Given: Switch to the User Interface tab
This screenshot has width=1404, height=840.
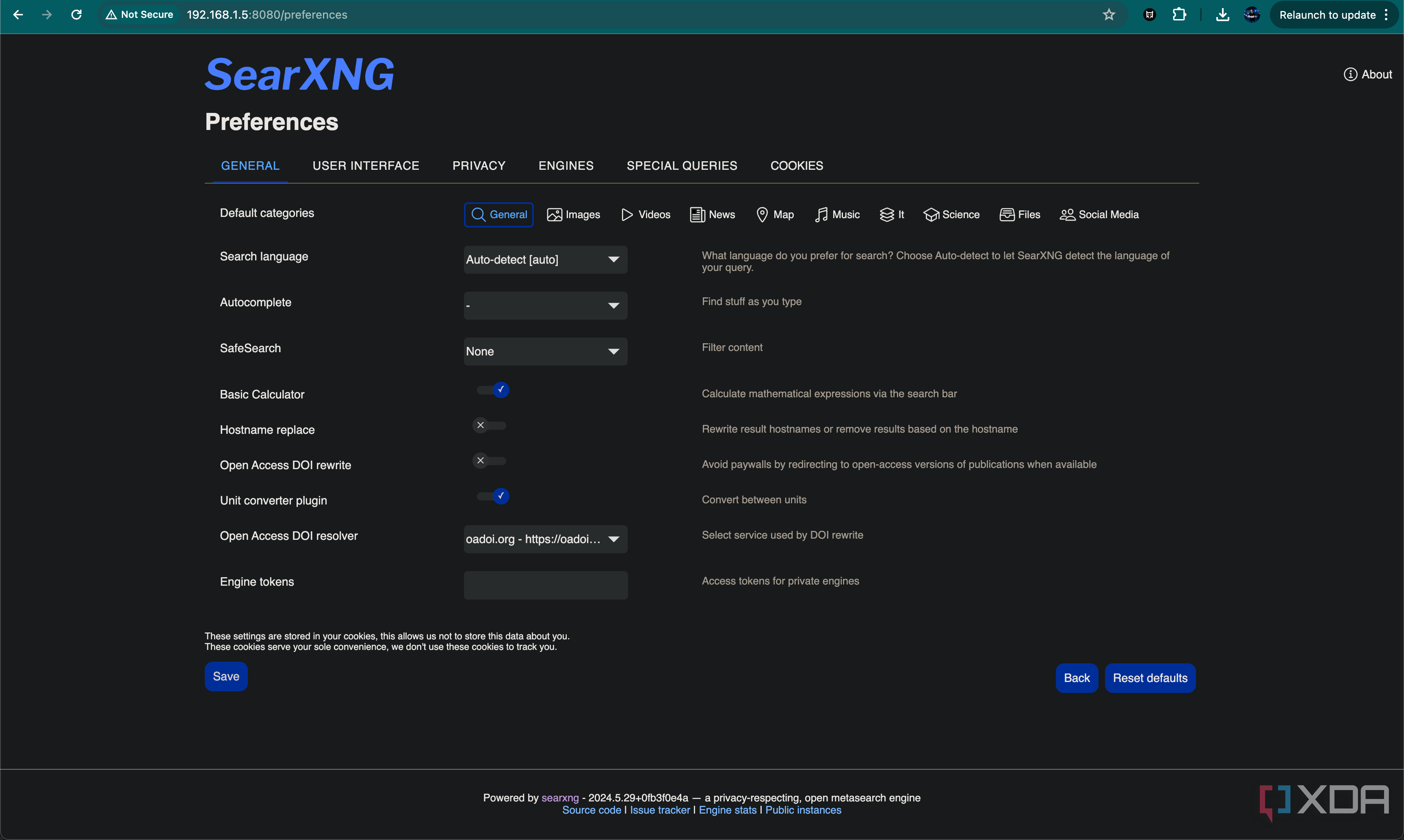Looking at the screenshot, I should click(366, 166).
